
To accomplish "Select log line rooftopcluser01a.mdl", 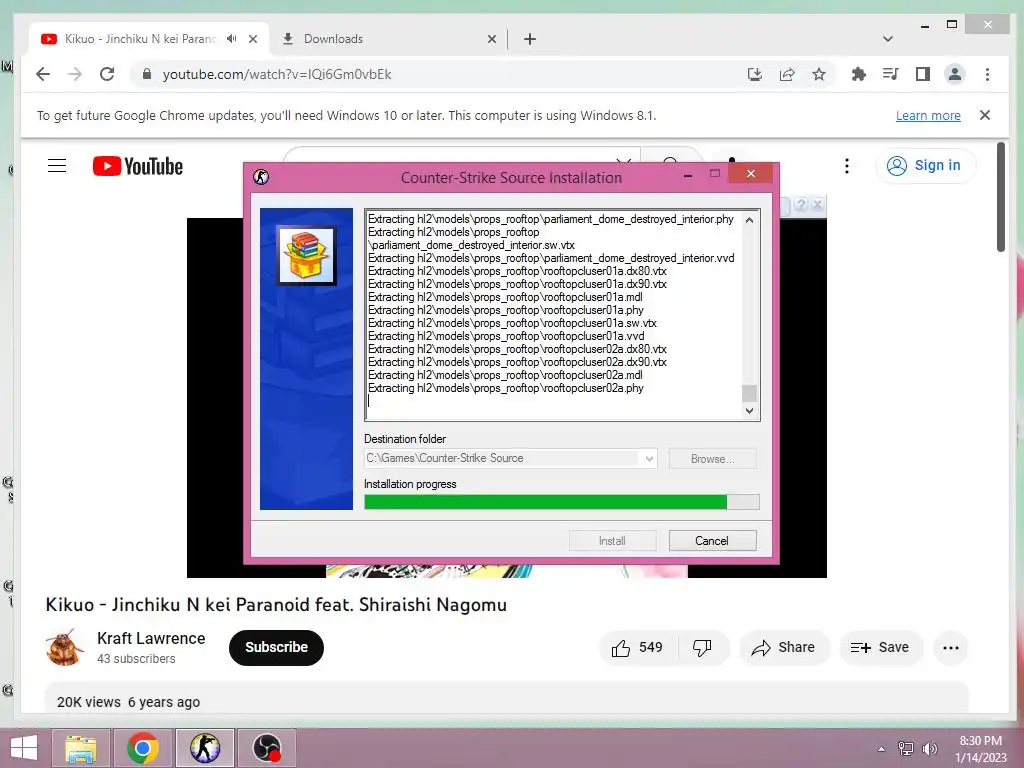I will (505, 297).
